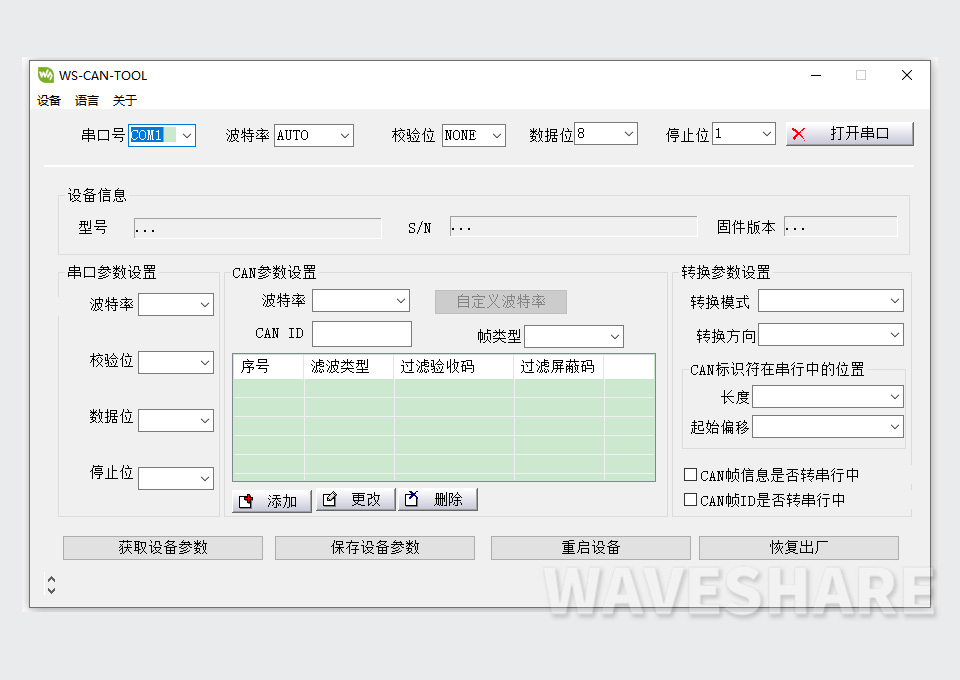Click the 删除 (Delete) icon

(x=414, y=499)
